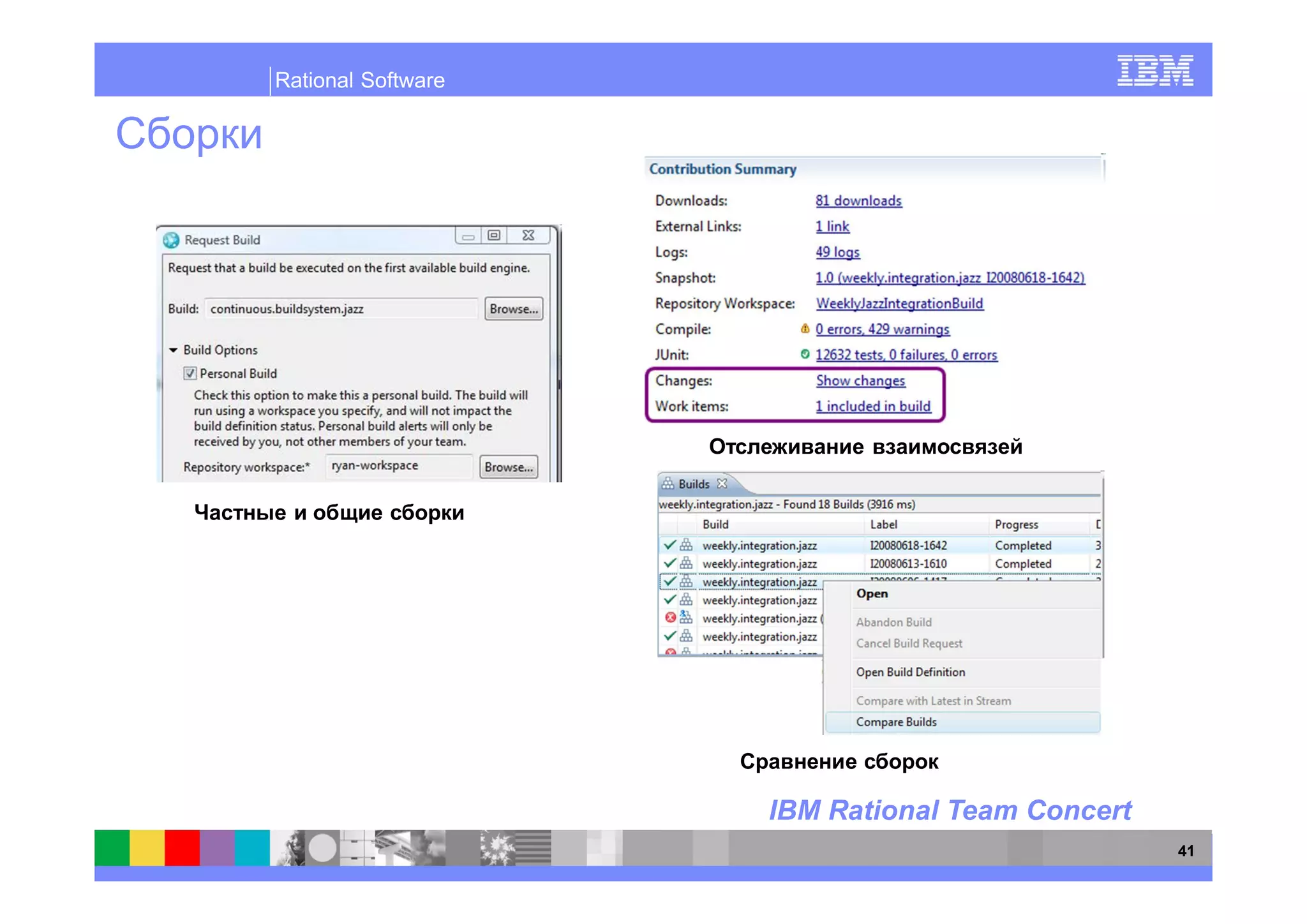Open the 1 link external link
Image resolution: width=1307 pixels, height=924 pixels.
click(832, 227)
